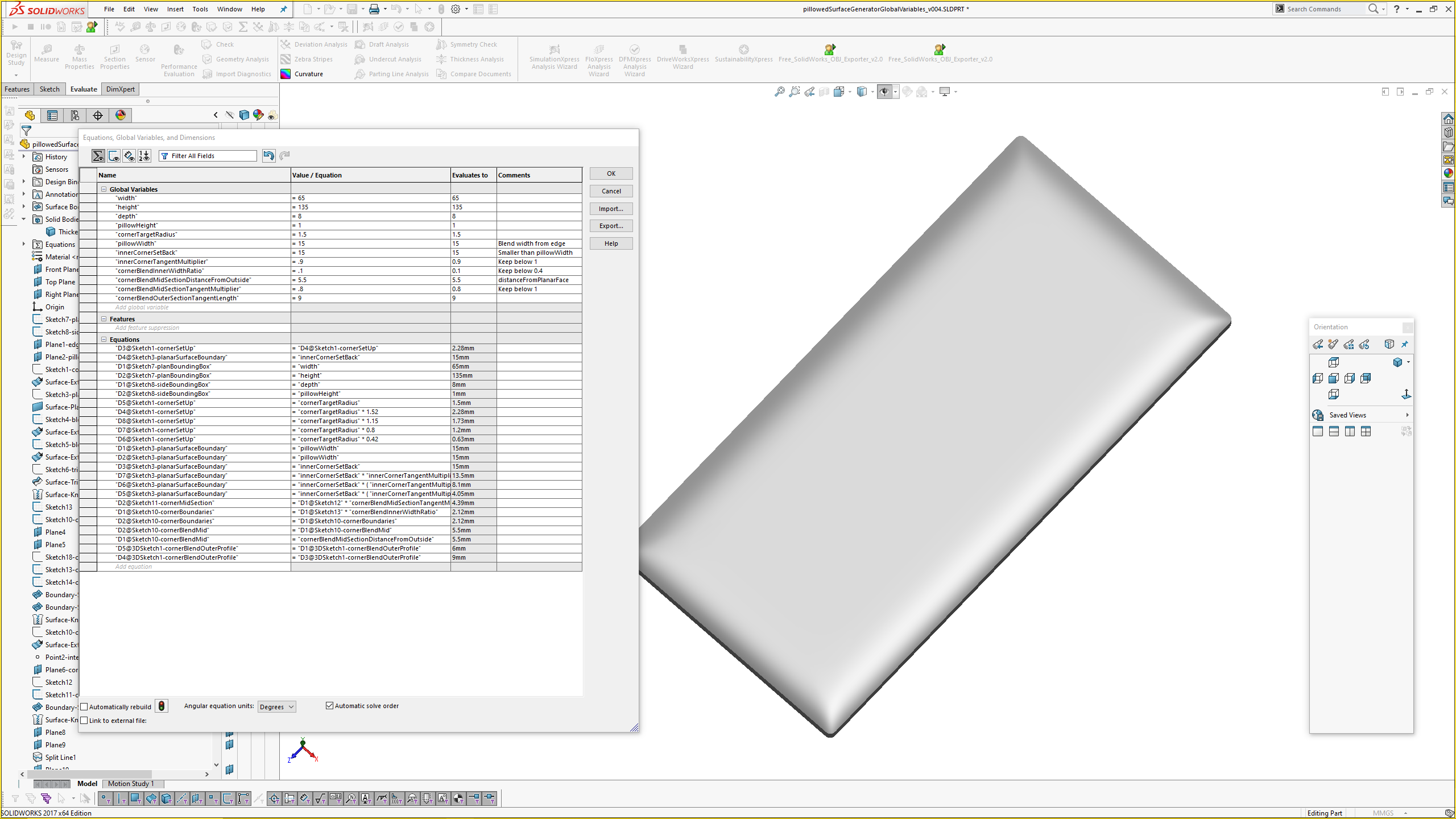Viewport: 1456px width, 819px height.
Task: Open the Symmetry Check tool
Action: pyautogui.click(x=472, y=44)
